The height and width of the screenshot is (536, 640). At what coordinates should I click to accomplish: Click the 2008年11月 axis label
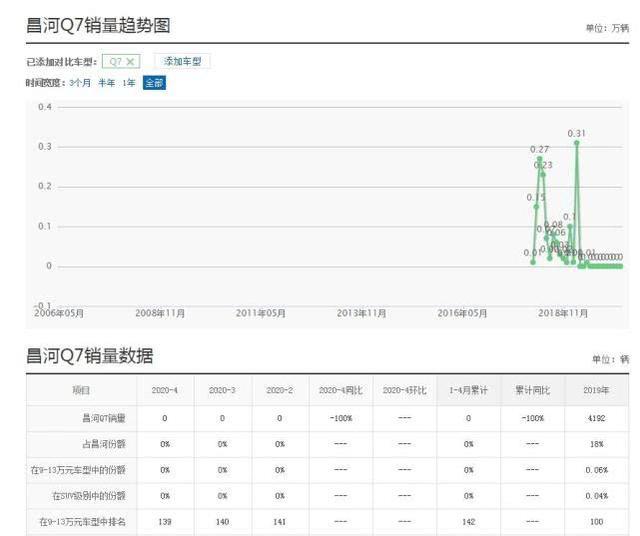tap(160, 313)
